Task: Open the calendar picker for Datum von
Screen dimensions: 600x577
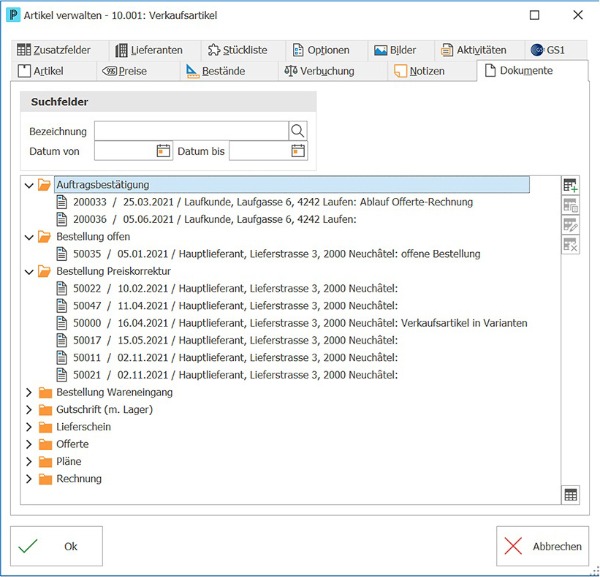Action: (x=163, y=151)
